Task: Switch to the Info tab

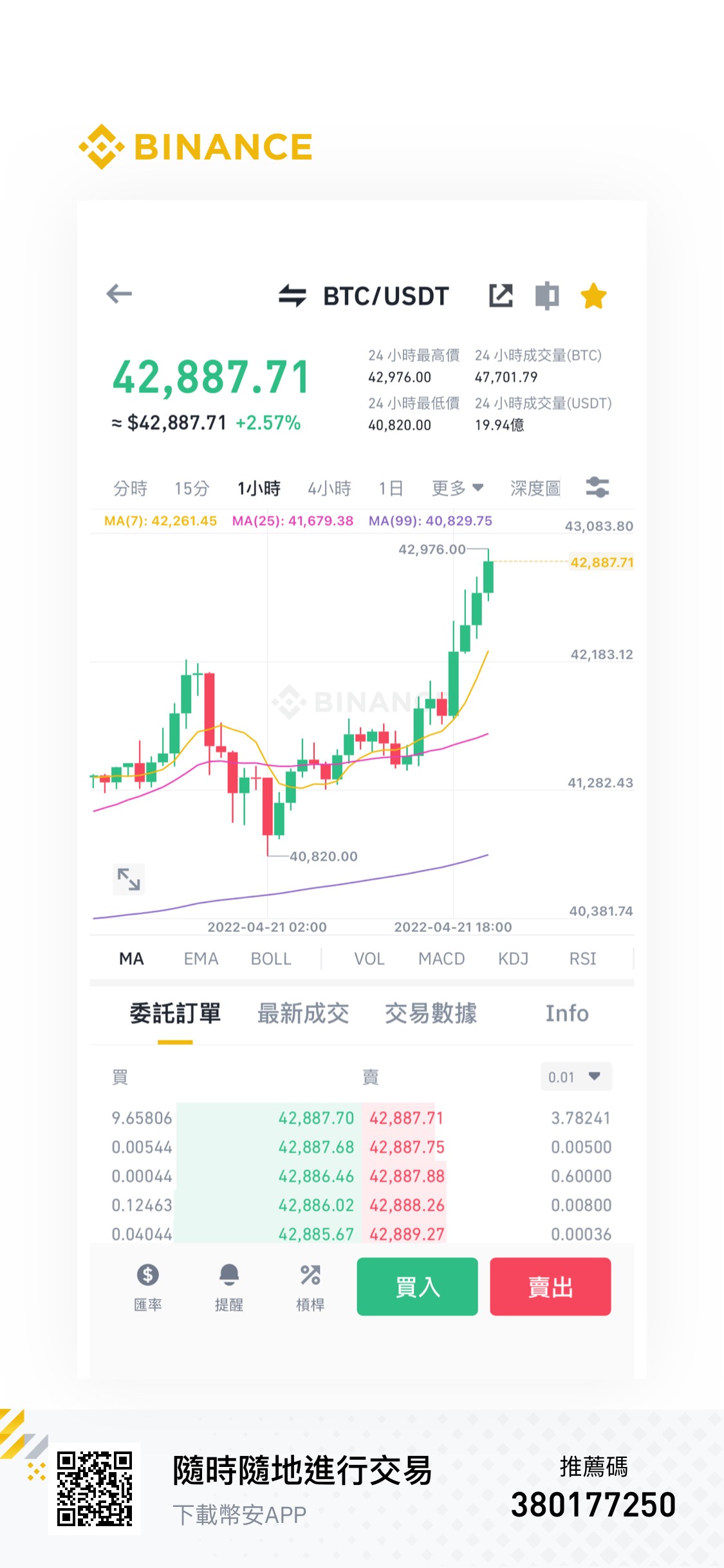Action: [x=567, y=1013]
